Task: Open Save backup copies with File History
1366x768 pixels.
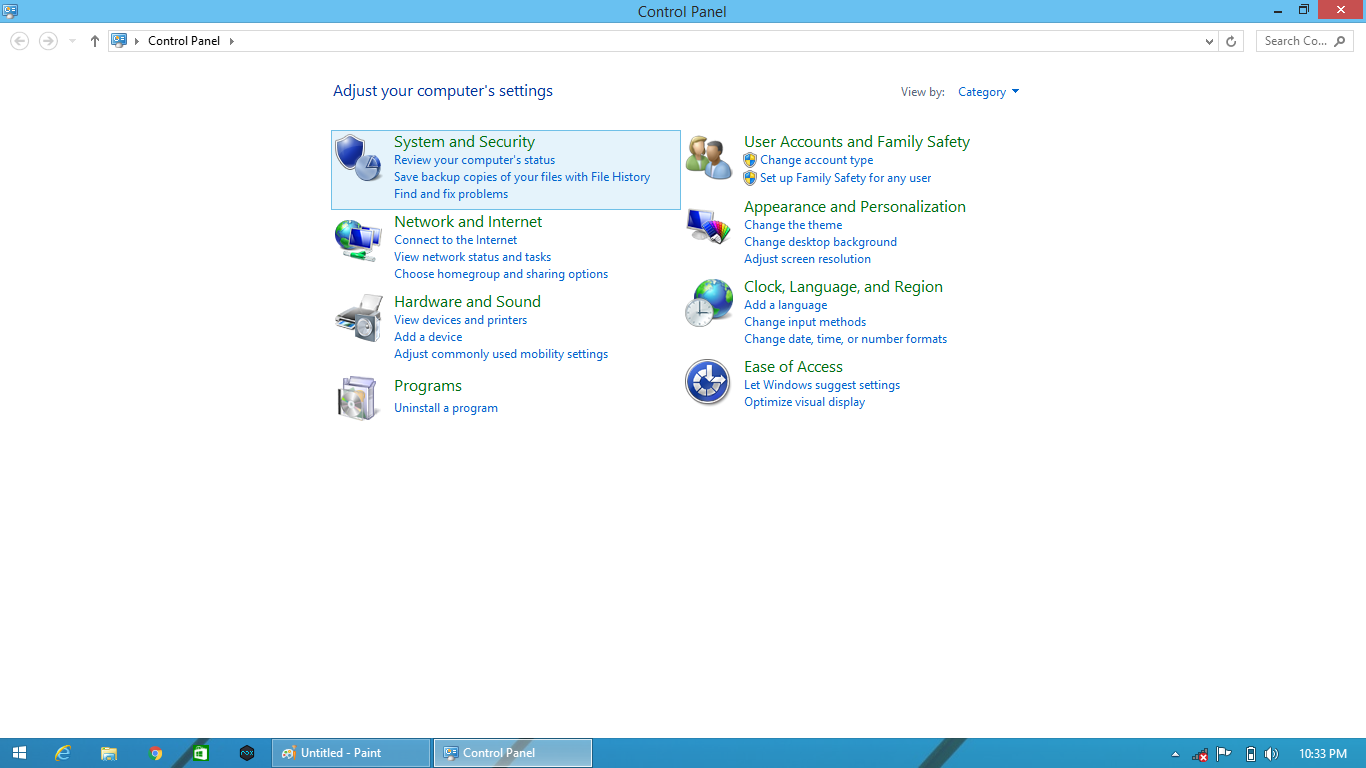Action: [x=522, y=177]
